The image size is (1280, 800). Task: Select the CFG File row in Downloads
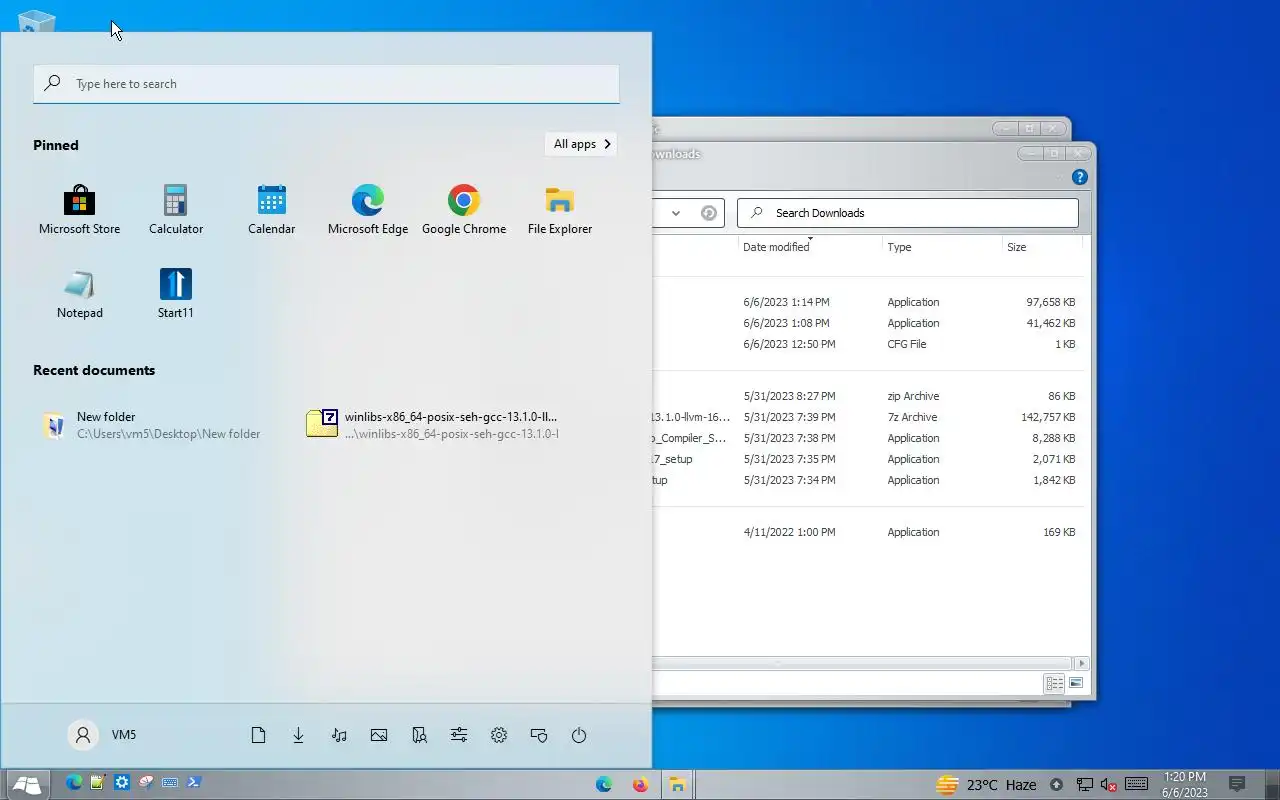868,344
